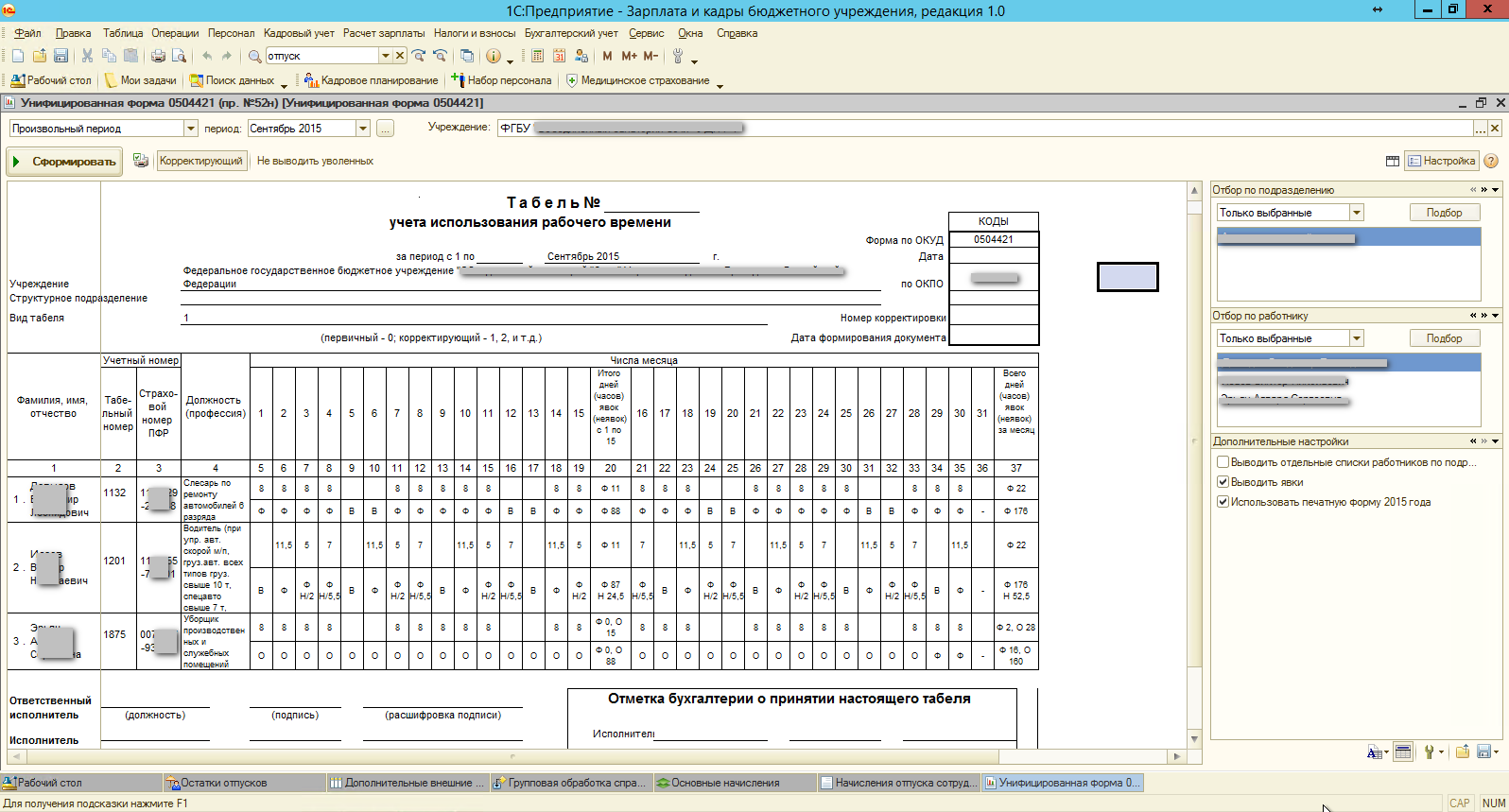The image size is (1509, 812).
Task: Switch to the Основные начисления tab
Action: (734, 783)
